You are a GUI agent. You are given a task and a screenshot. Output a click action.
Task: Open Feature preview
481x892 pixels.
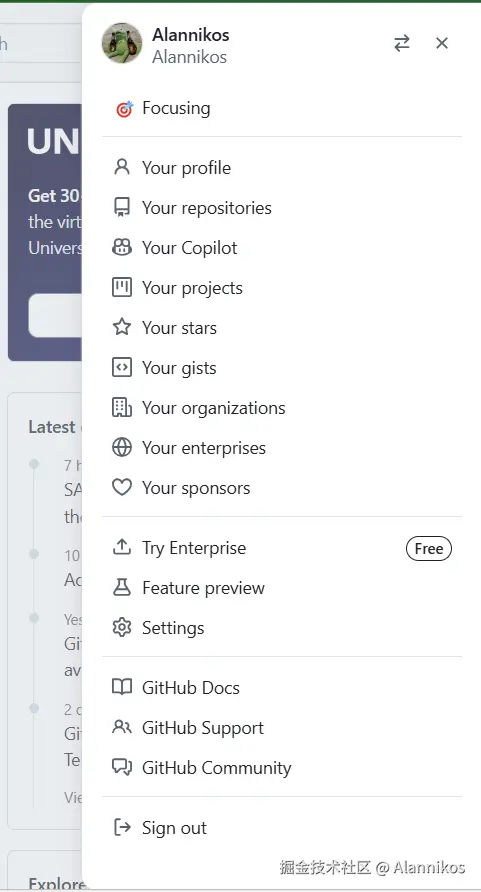tap(282, 588)
